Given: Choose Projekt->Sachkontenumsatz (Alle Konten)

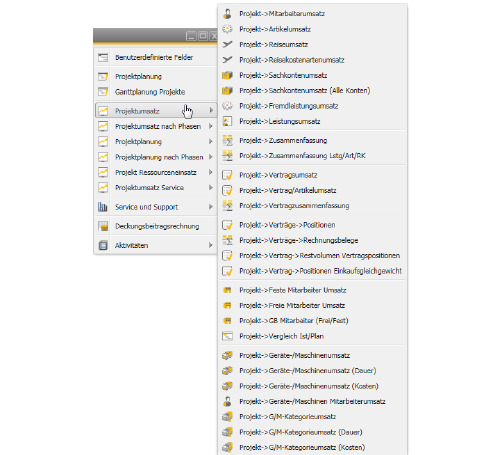Looking at the screenshot, I should coord(313,91).
